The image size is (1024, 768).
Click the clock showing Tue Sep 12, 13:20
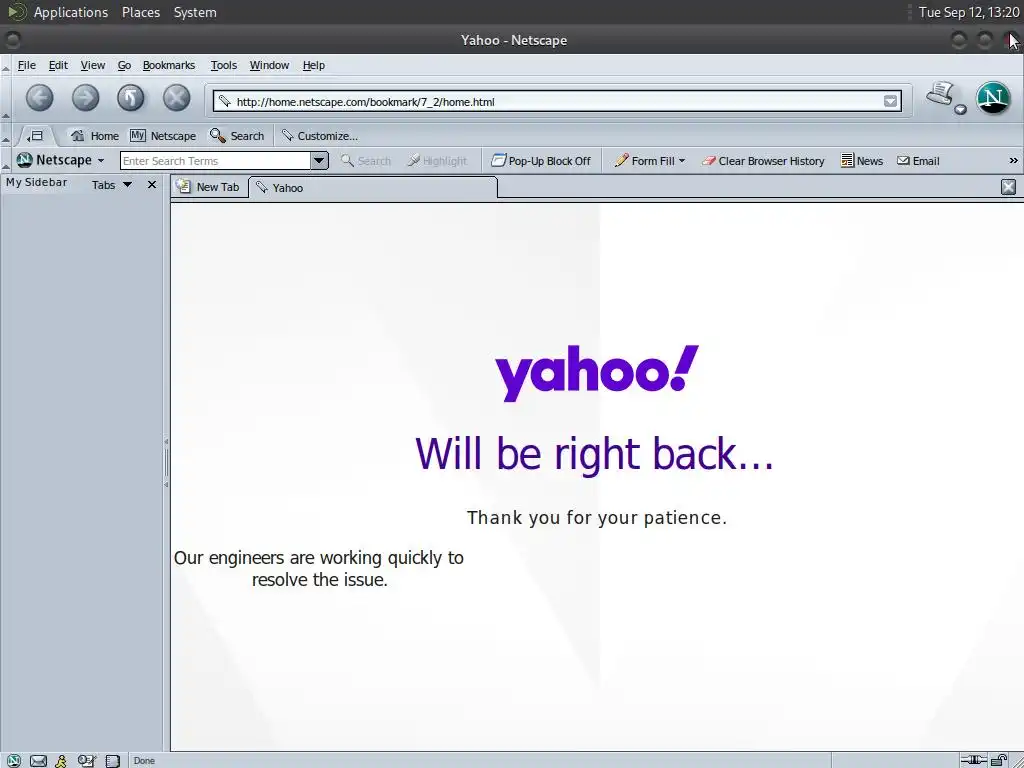(x=968, y=12)
